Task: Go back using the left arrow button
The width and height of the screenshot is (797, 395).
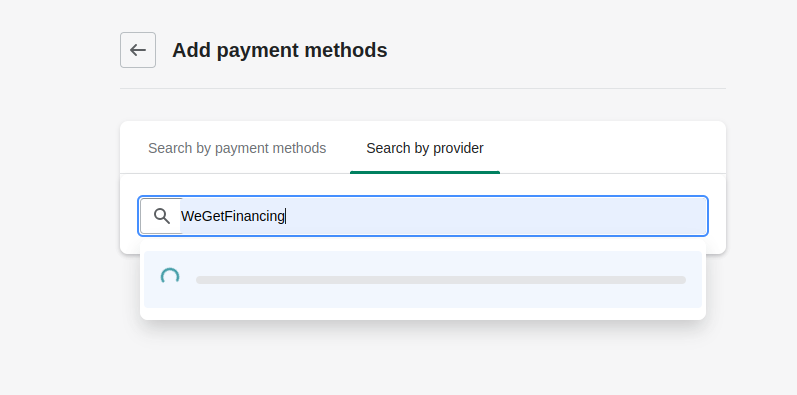Action: [x=138, y=50]
